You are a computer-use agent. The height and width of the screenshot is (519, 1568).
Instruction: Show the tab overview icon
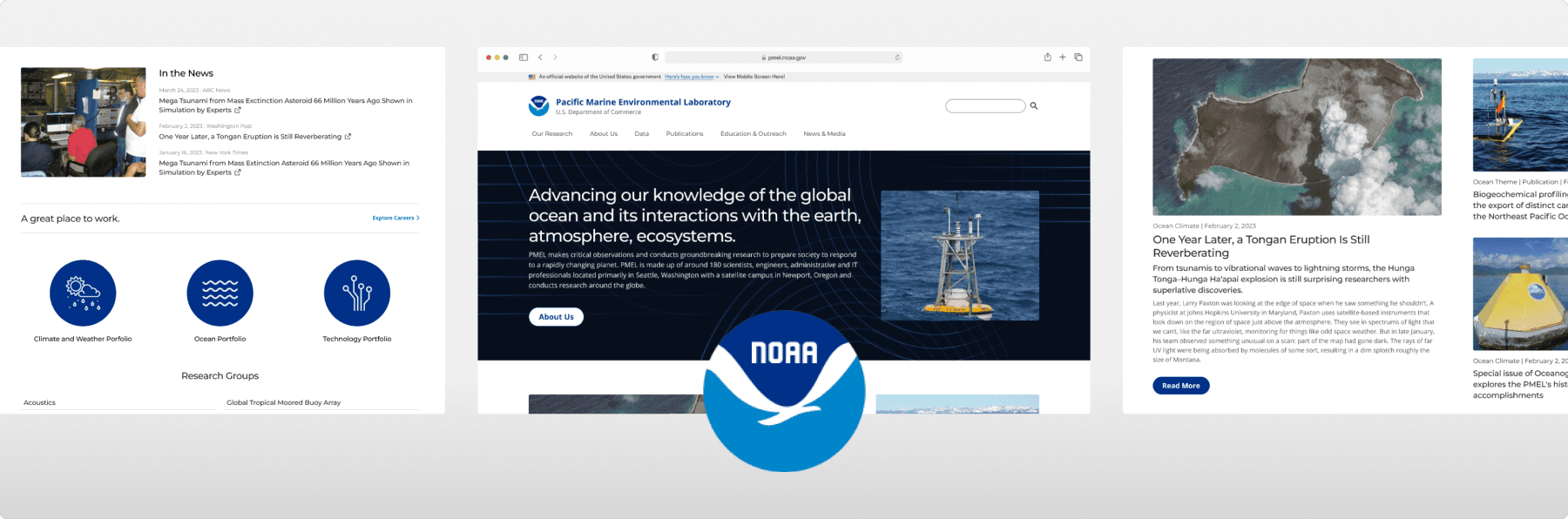(x=1078, y=57)
